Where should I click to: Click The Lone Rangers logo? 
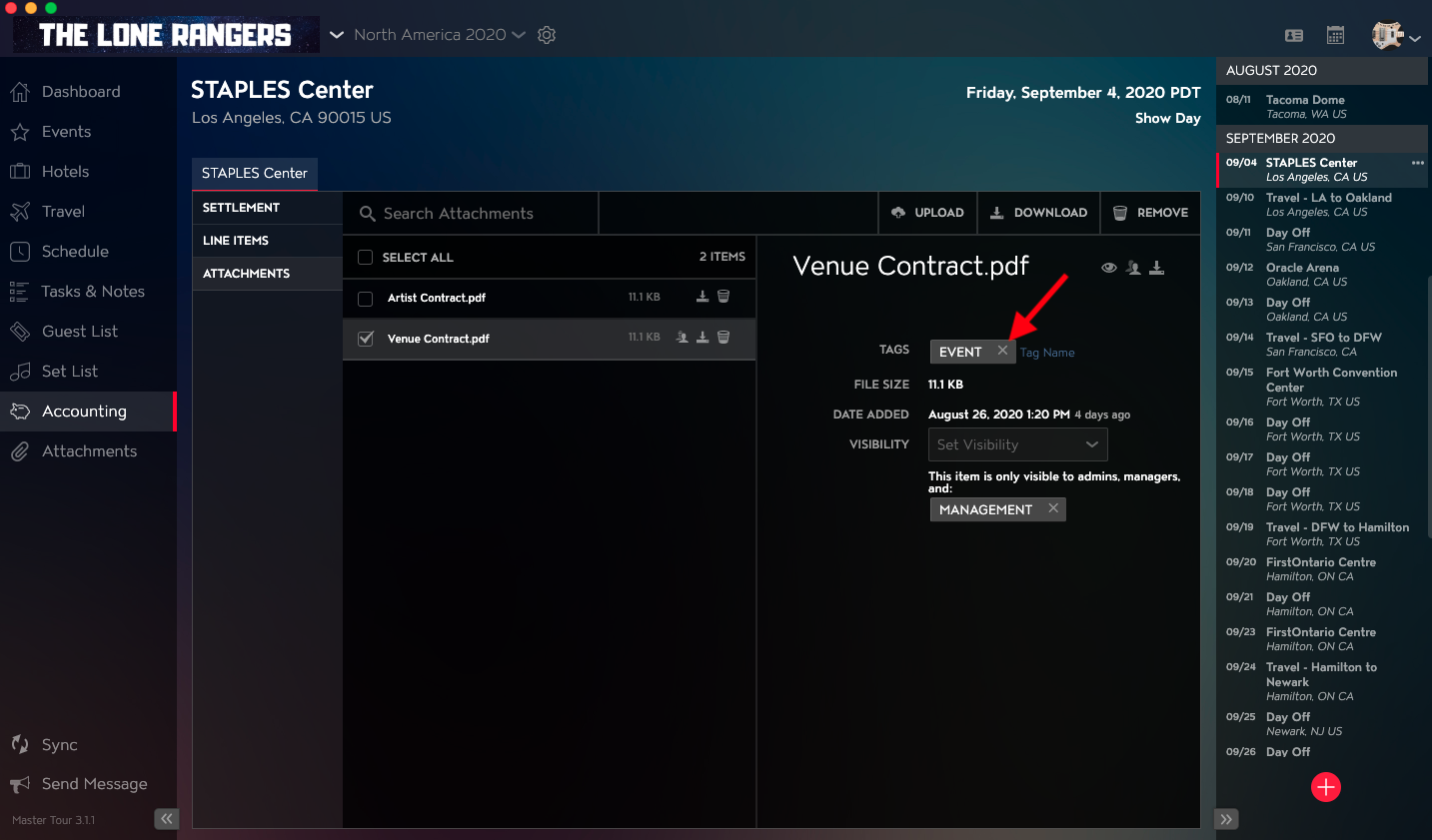165,35
